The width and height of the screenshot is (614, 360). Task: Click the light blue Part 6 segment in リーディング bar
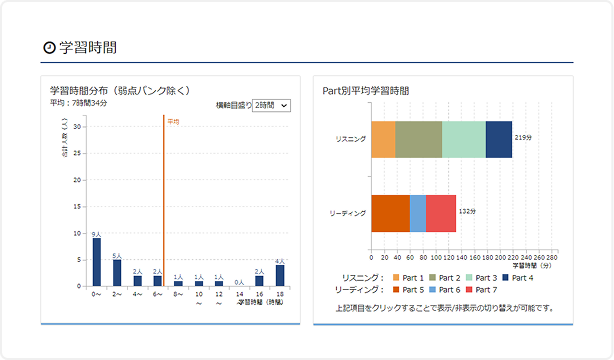418,213
